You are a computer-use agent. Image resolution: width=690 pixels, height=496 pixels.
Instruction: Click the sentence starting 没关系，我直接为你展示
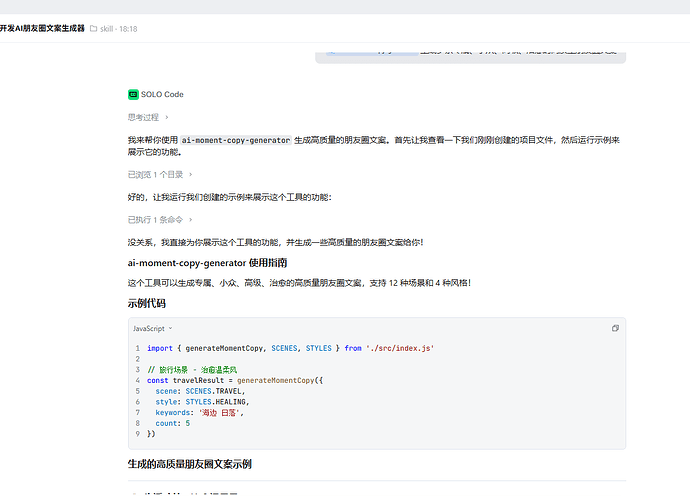pyautogui.click(x=275, y=242)
